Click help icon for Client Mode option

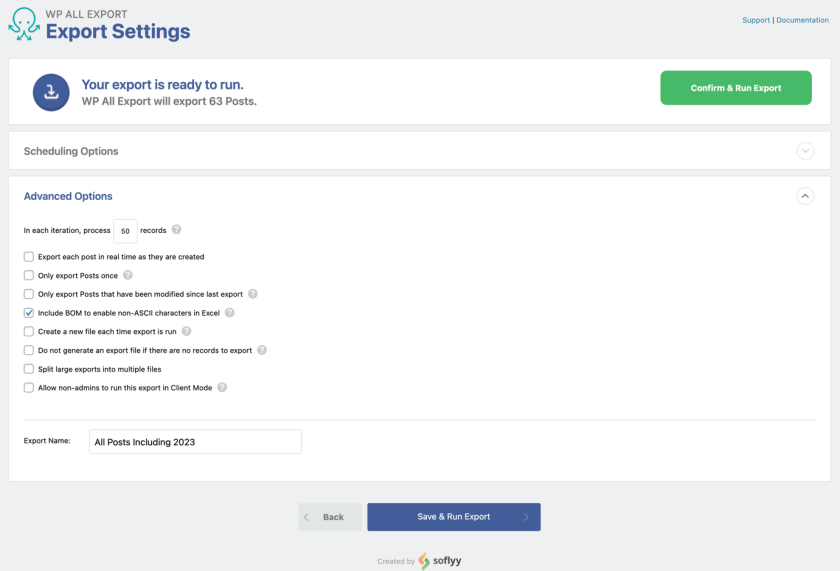[x=222, y=387]
